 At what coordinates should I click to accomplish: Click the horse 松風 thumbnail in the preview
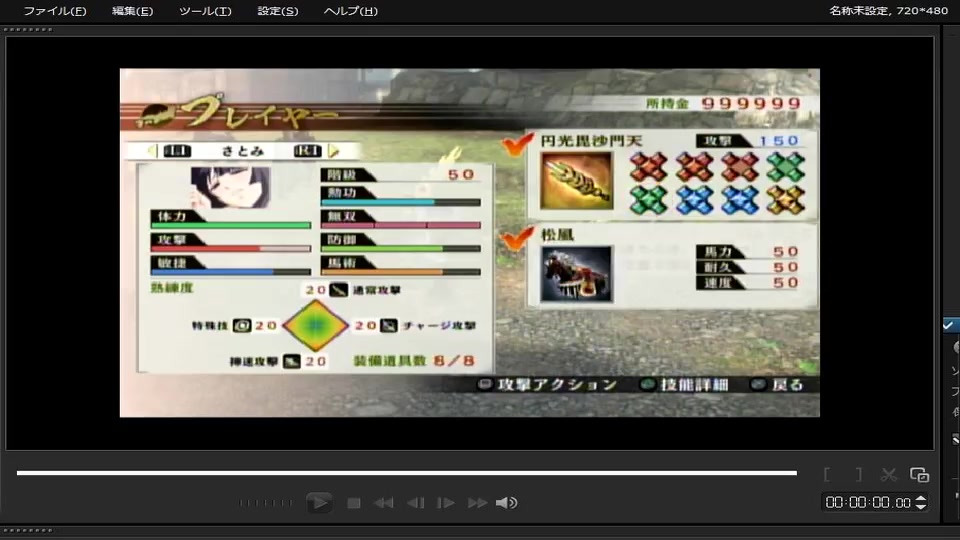(x=576, y=274)
